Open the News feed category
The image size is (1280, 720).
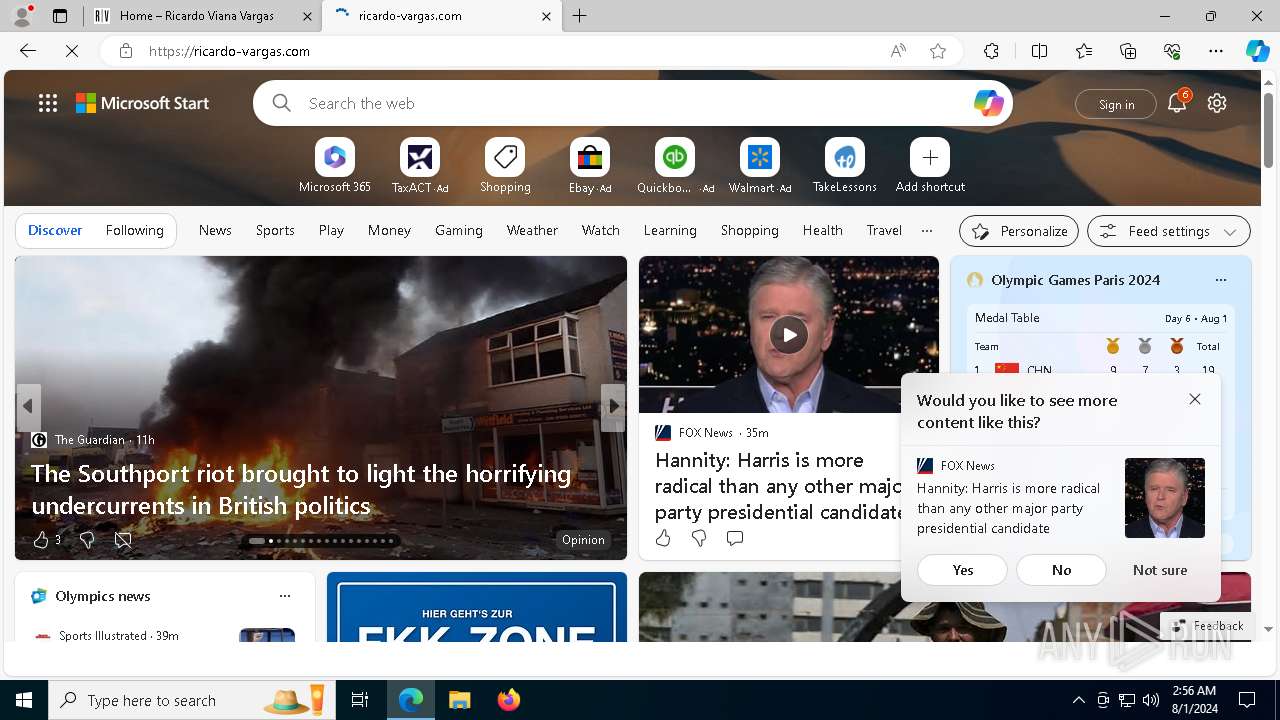(215, 230)
